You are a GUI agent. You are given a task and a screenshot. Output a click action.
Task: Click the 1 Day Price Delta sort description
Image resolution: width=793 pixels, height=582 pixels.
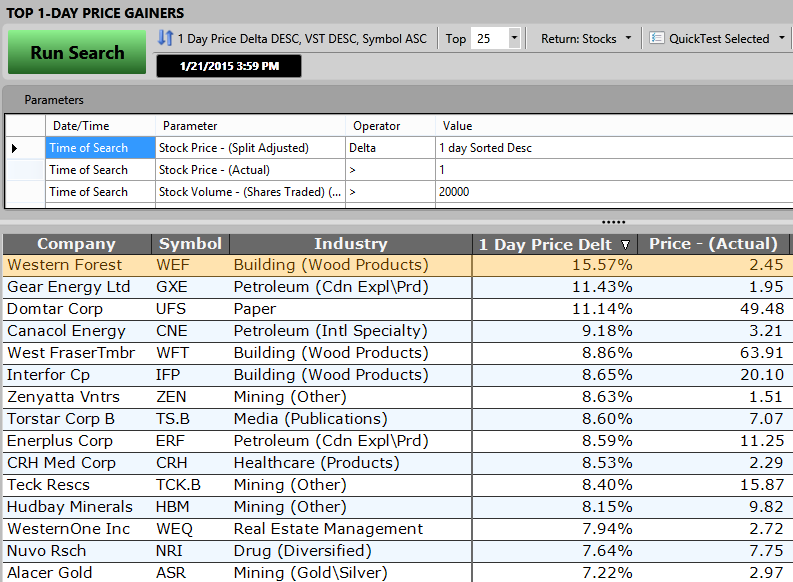pos(302,38)
